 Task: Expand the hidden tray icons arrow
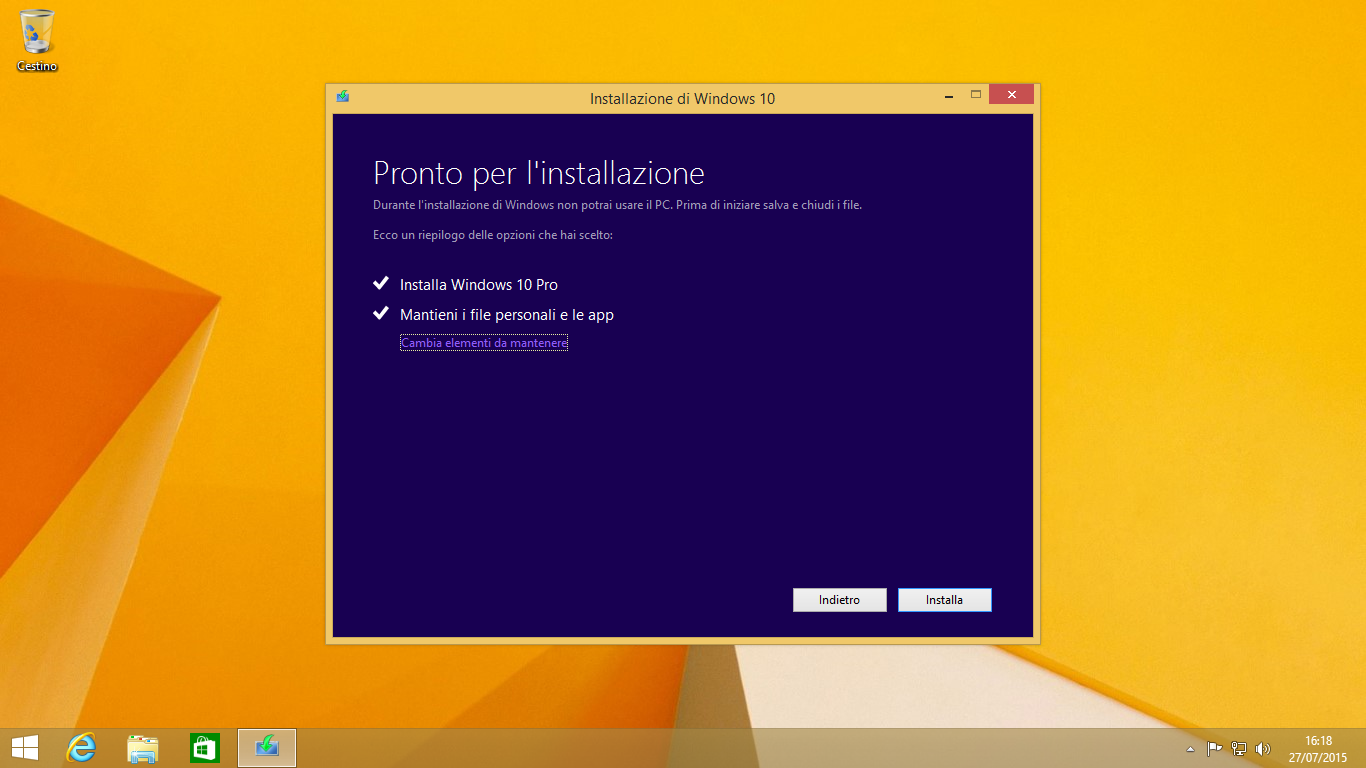click(x=1189, y=747)
